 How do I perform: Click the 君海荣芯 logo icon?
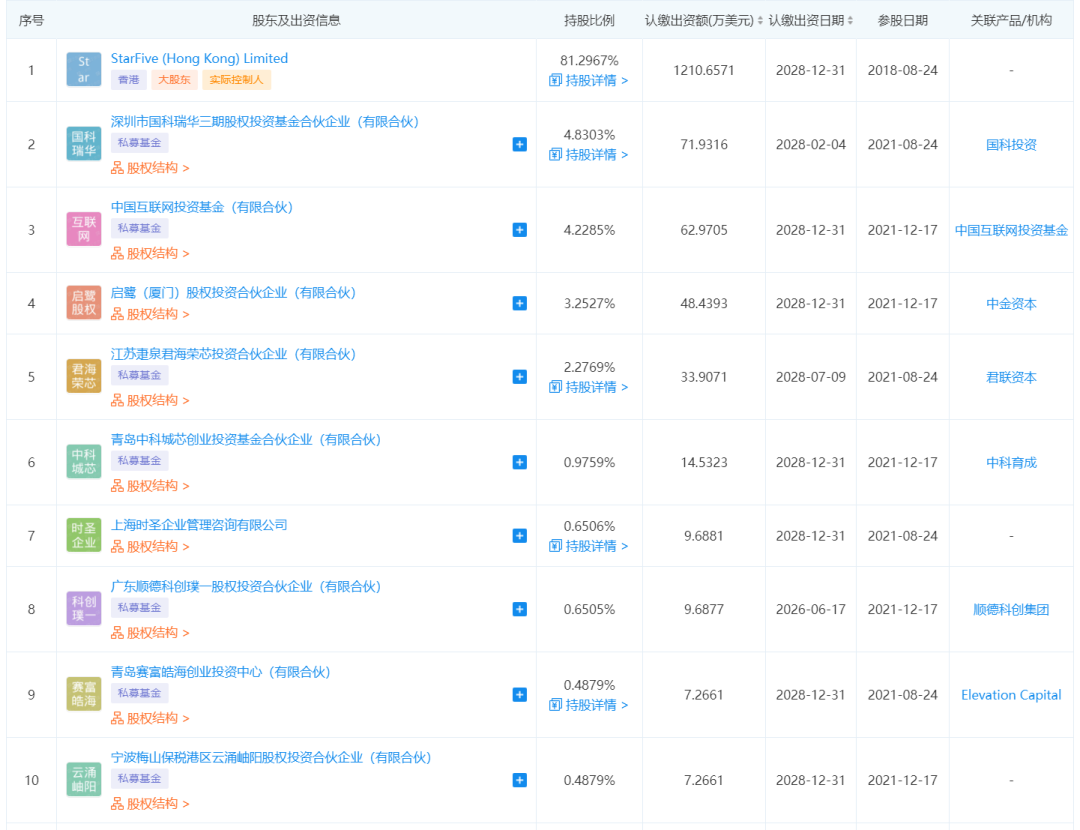84,377
